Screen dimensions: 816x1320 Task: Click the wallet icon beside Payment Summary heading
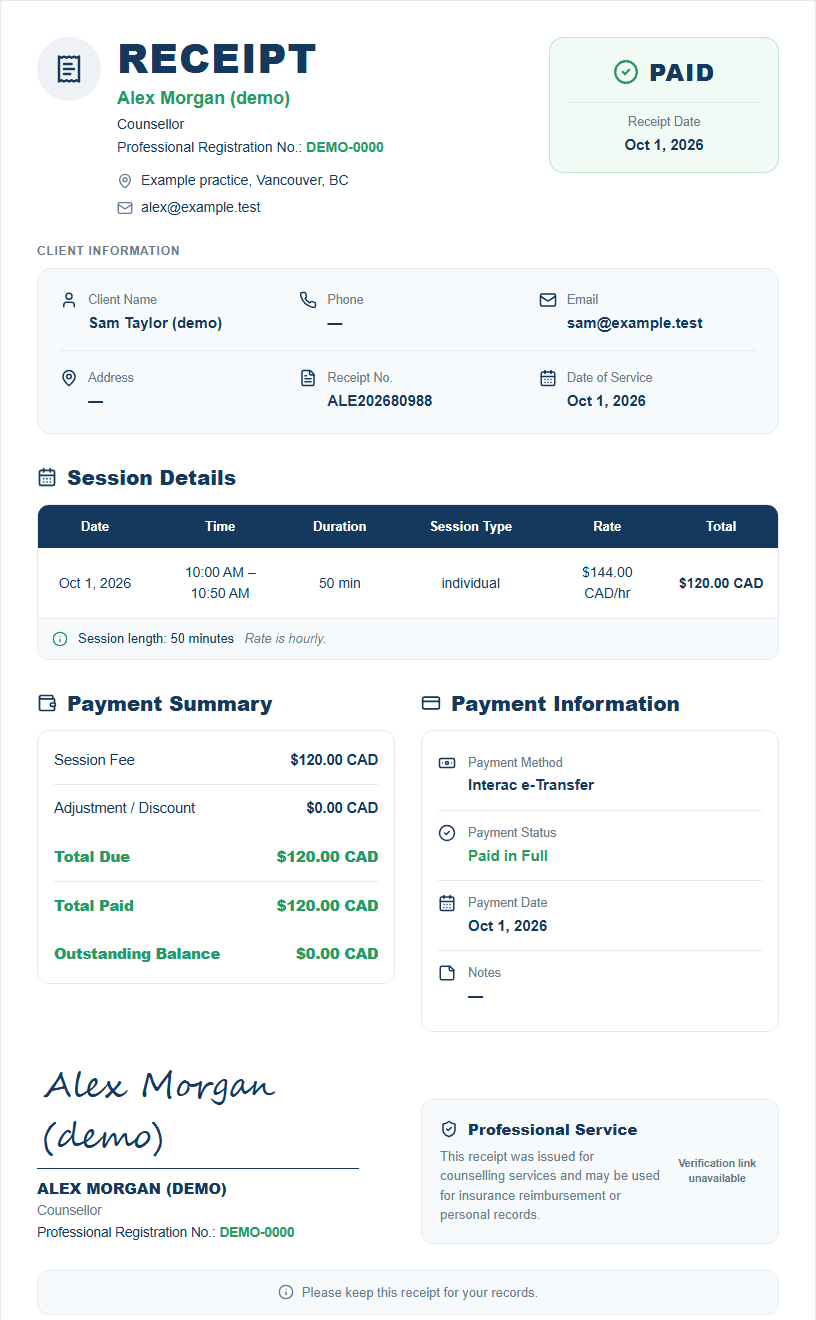(x=47, y=704)
